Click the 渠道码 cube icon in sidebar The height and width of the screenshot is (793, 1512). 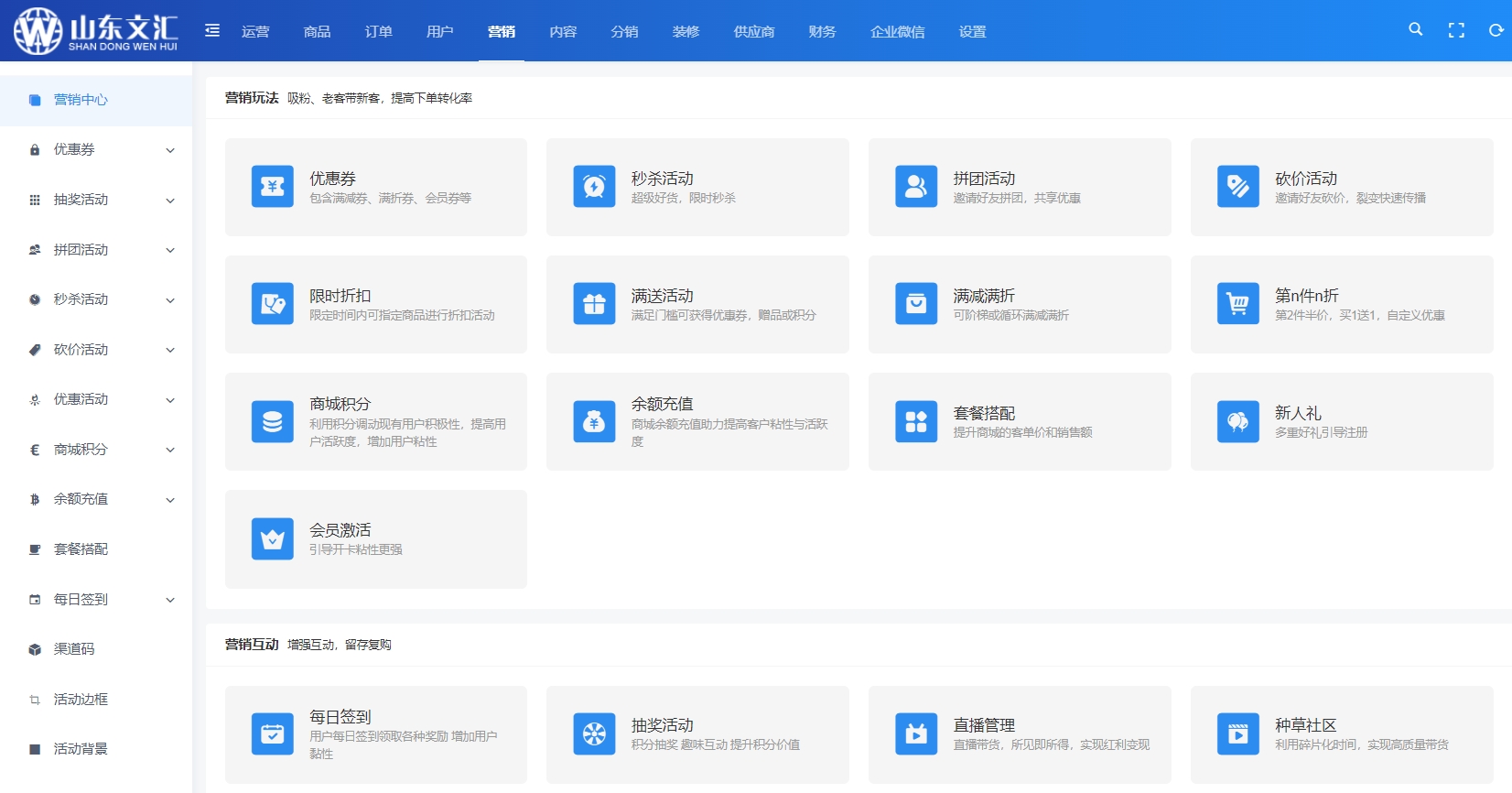click(x=35, y=649)
